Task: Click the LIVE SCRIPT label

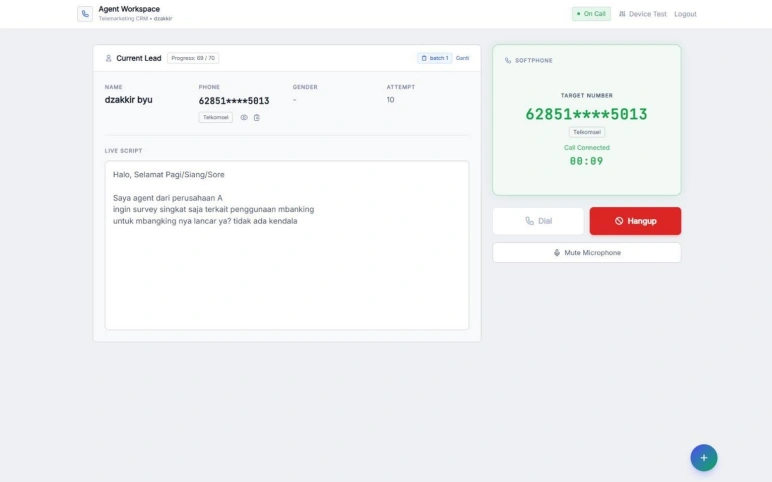Action: (x=123, y=151)
